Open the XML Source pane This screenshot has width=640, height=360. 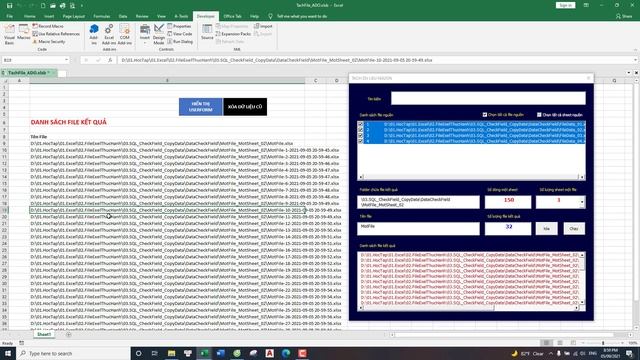(x=207, y=33)
